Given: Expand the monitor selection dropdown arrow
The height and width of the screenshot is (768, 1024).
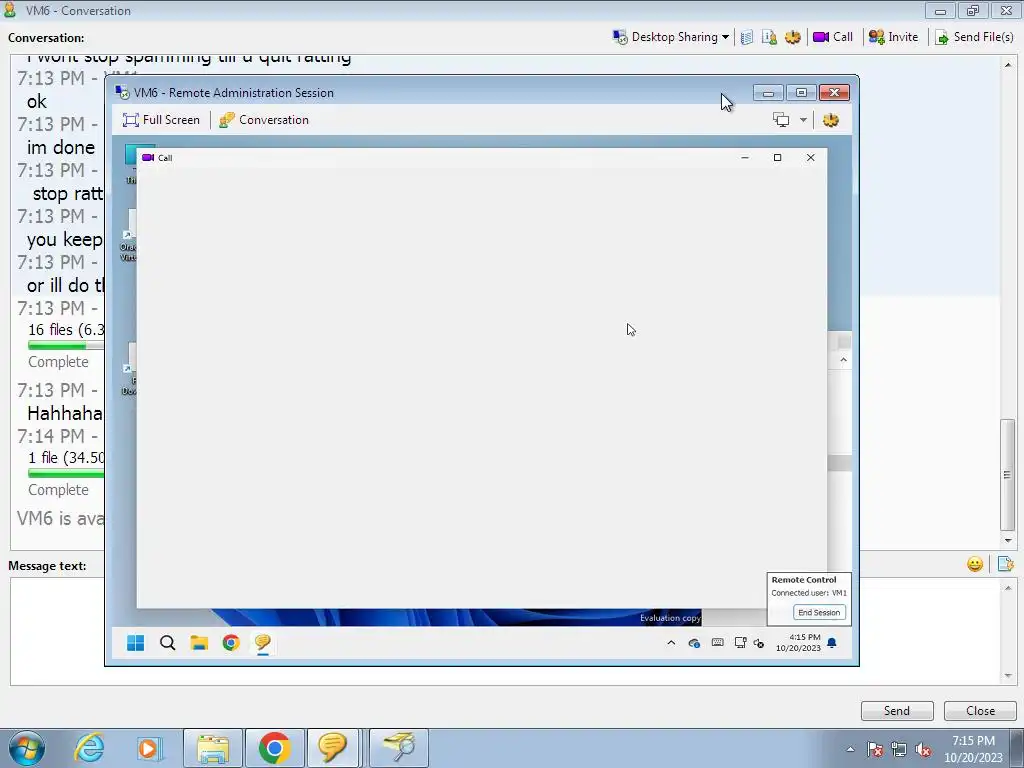Looking at the screenshot, I should [803, 120].
